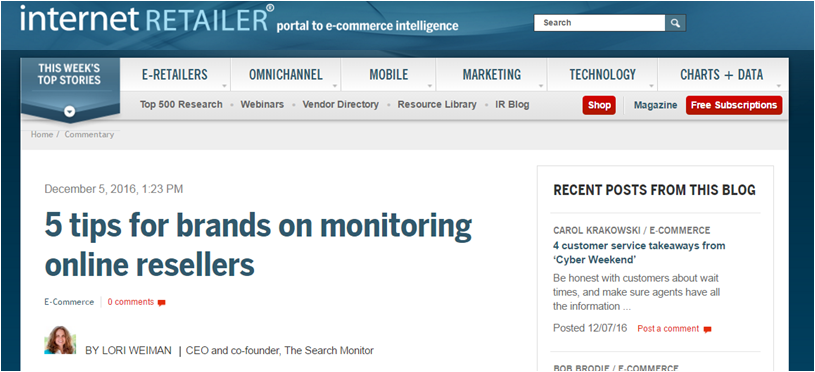
Task: Click 'Be honest with customers' excerpt text
Action: [636, 292]
